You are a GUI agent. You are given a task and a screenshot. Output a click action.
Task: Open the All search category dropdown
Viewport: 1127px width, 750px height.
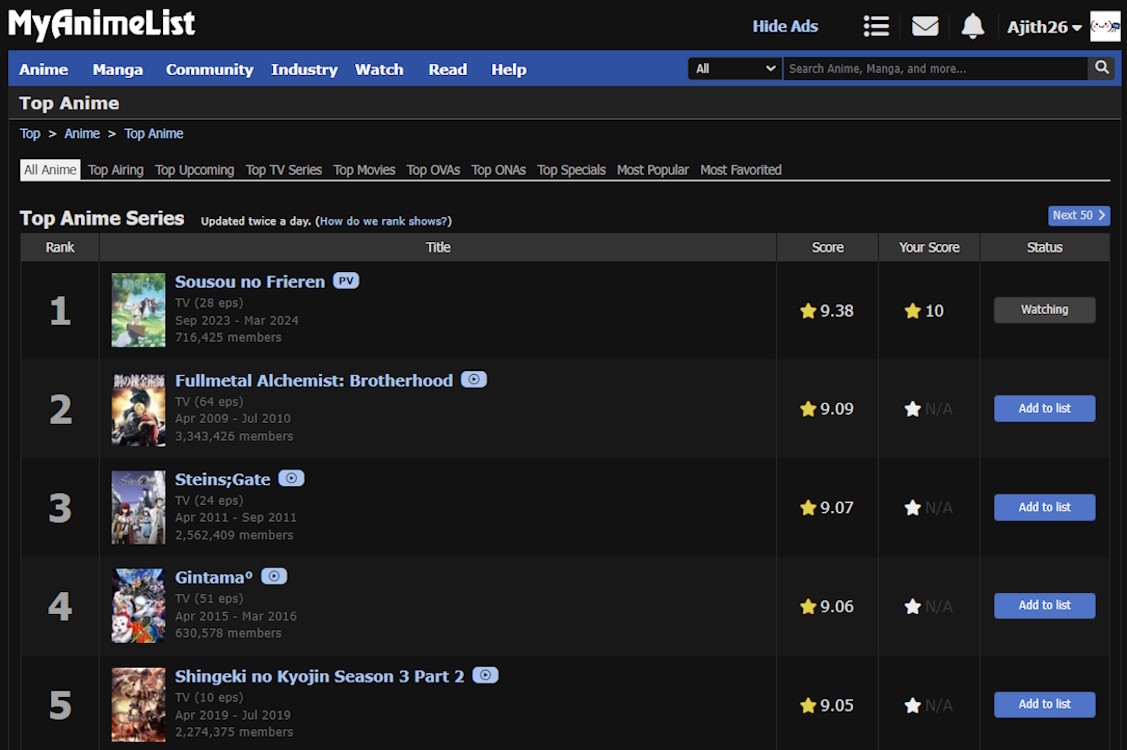coord(735,68)
